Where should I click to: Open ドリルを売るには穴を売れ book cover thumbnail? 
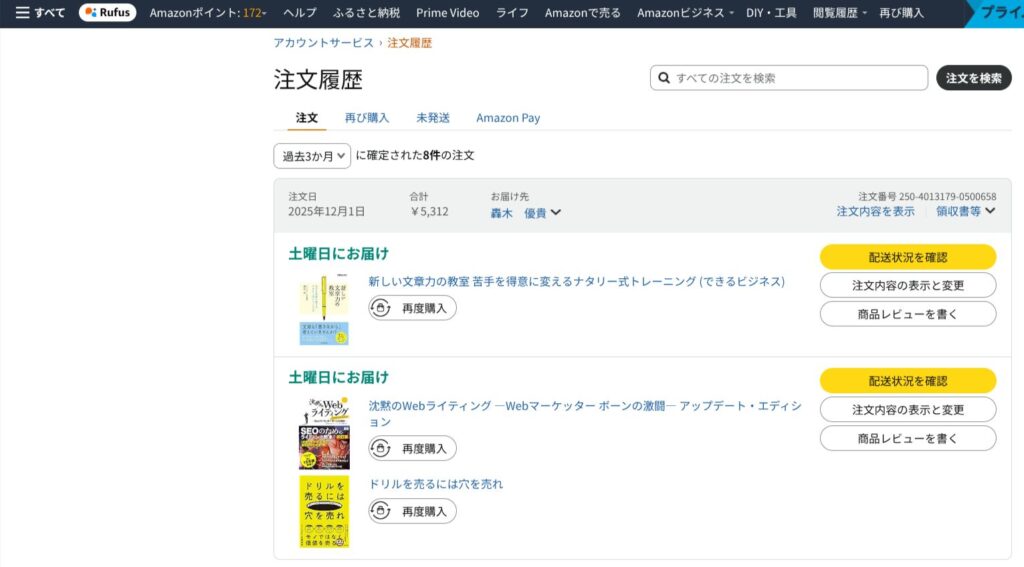click(x=323, y=511)
